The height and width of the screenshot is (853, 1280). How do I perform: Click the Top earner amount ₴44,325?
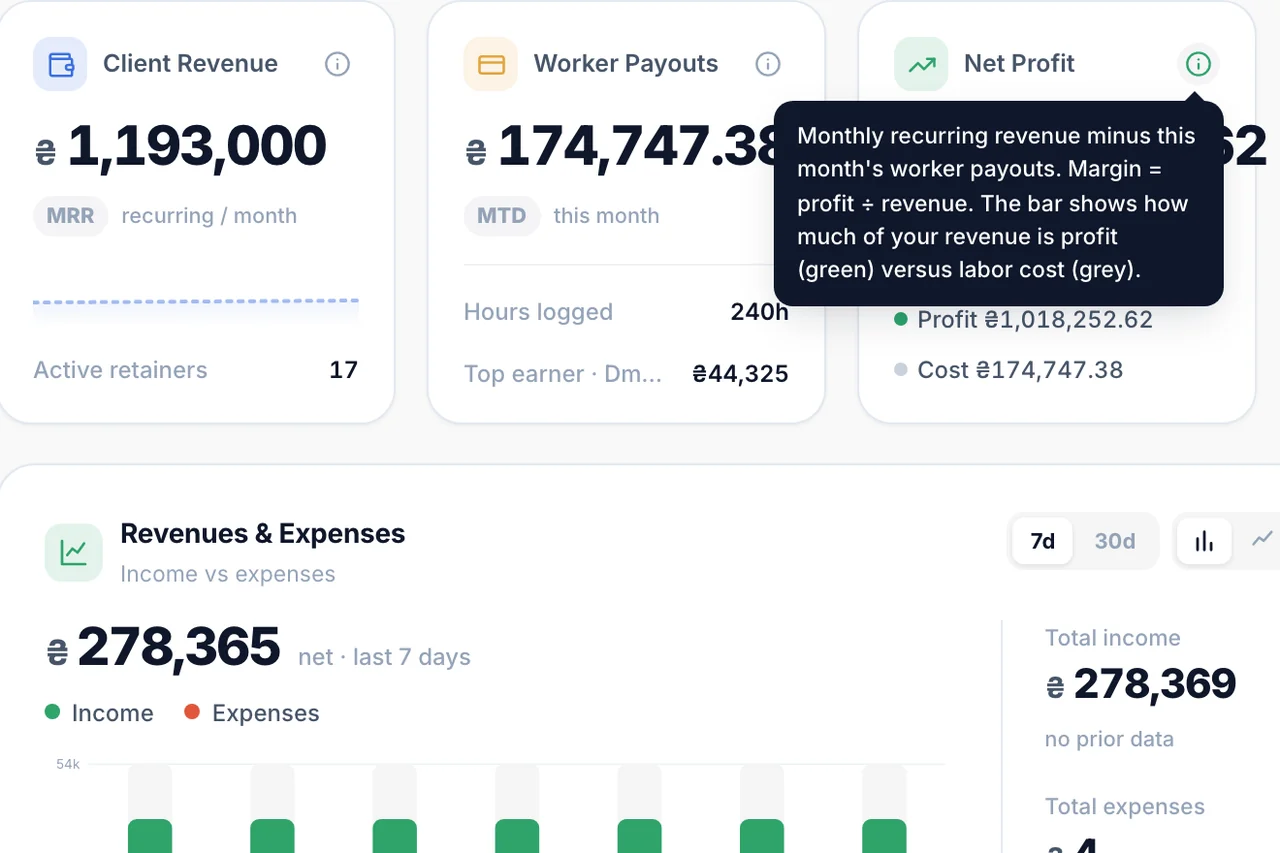click(x=741, y=374)
